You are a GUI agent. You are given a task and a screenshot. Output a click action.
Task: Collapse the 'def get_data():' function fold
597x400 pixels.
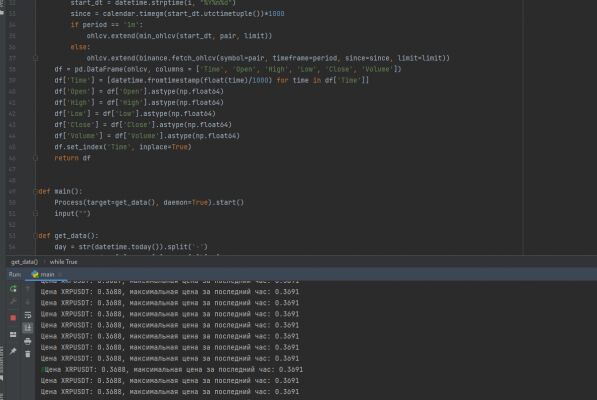click(35, 236)
